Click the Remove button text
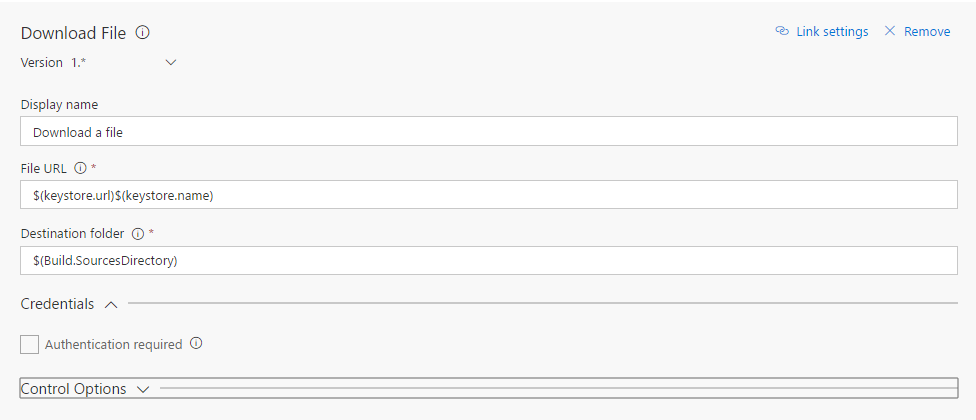Screen dimensions: 976x420 pos(927,31)
